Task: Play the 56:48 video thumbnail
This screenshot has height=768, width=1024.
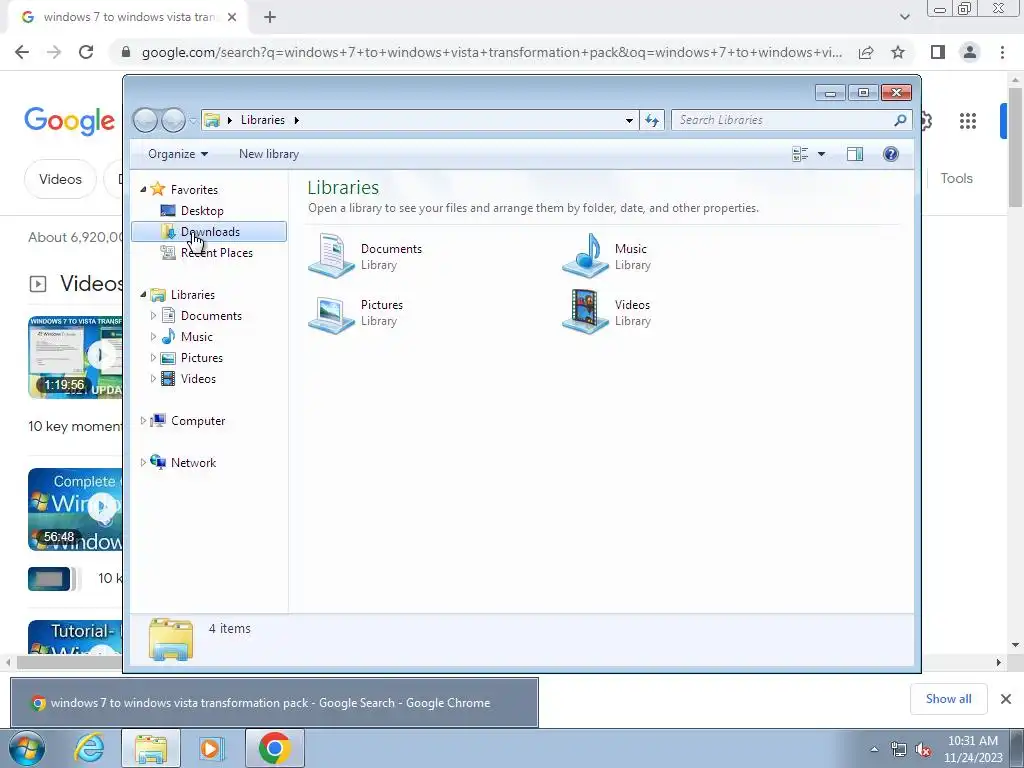Action: 75,509
